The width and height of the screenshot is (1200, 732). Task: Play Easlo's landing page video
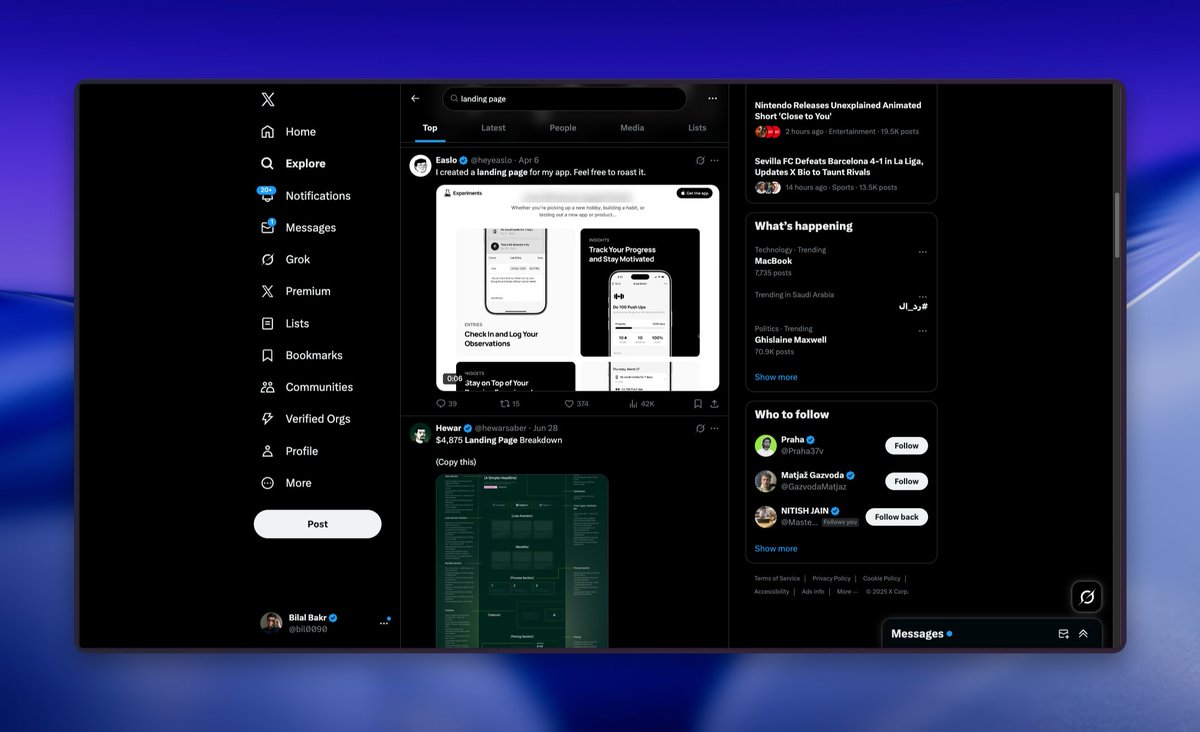coord(577,288)
